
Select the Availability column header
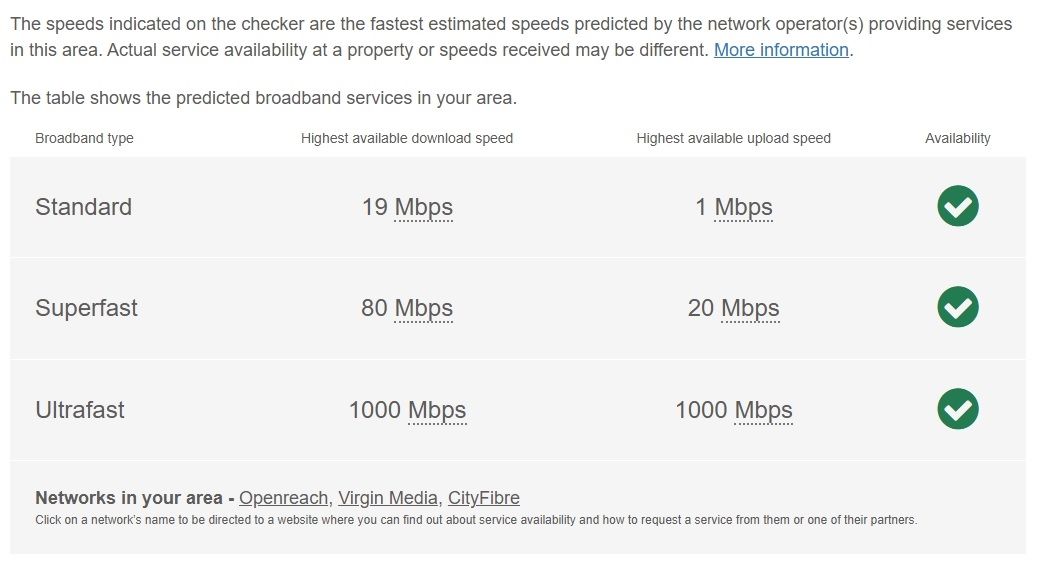pos(958,138)
